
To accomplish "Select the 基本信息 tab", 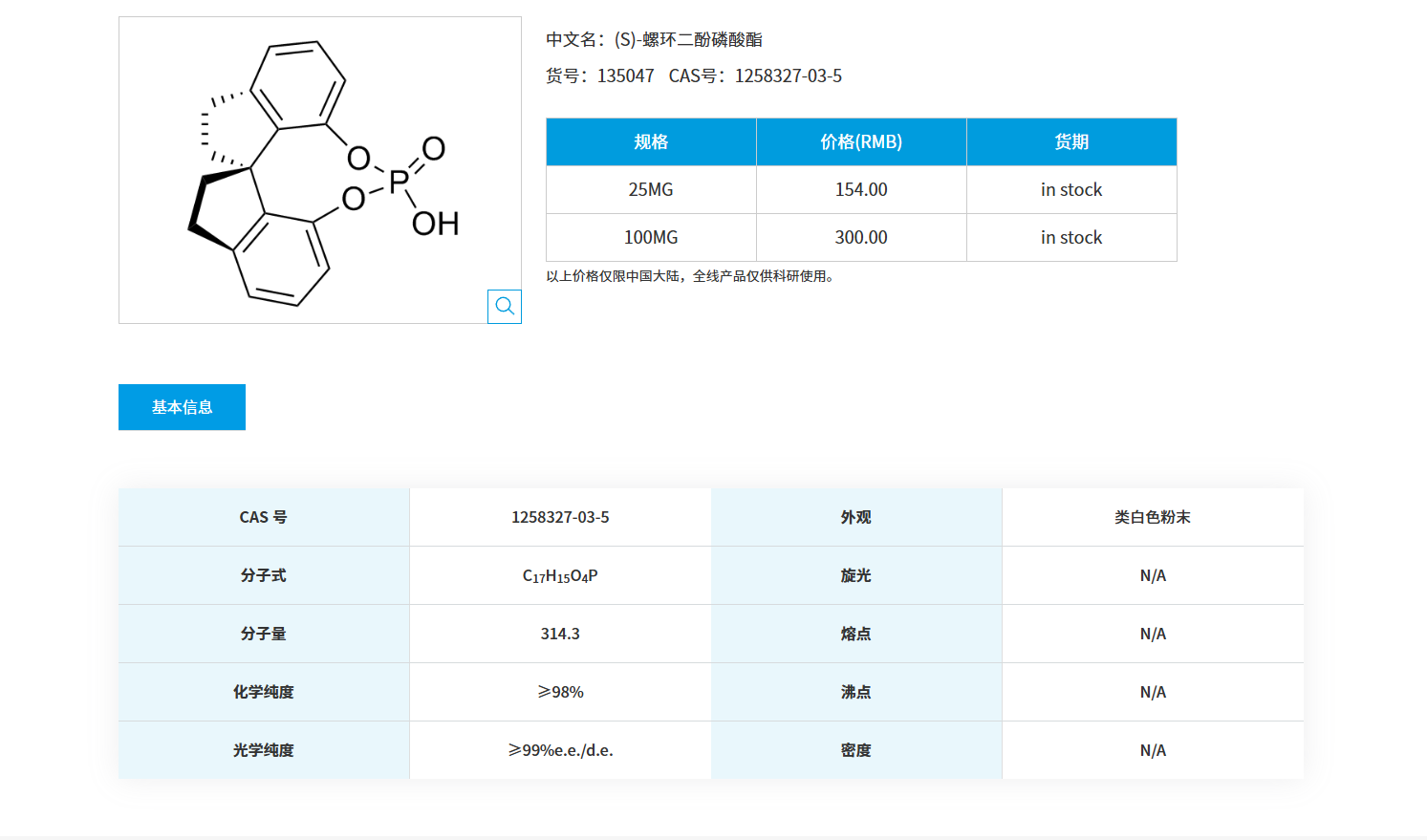I will 182,407.
